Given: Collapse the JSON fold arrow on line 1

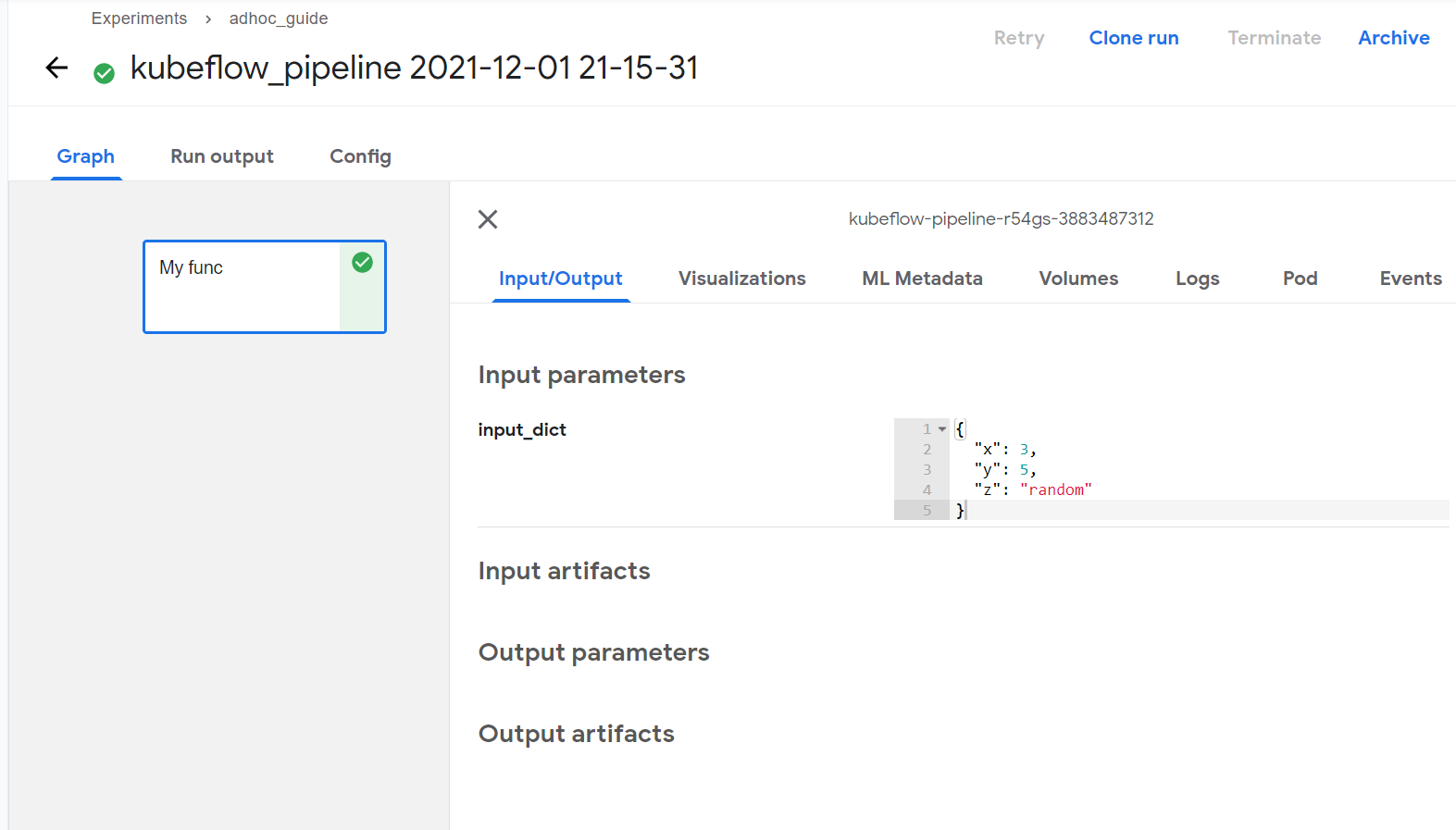Looking at the screenshot, I should (942, 429).
